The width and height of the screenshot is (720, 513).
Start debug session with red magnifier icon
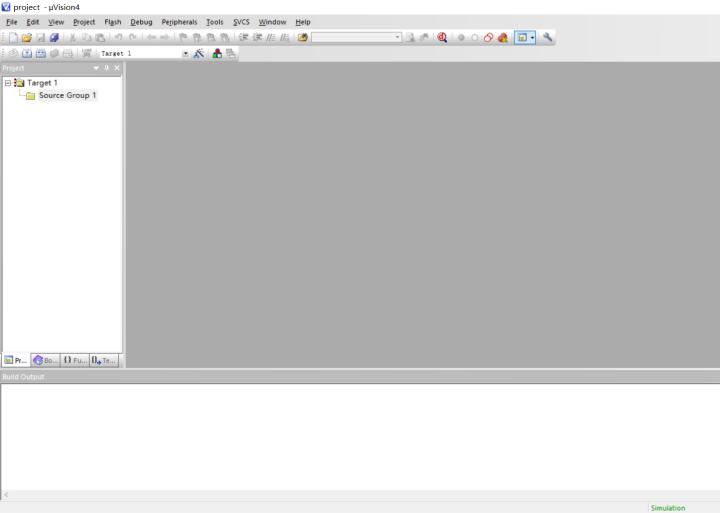(x=442, y=38)
